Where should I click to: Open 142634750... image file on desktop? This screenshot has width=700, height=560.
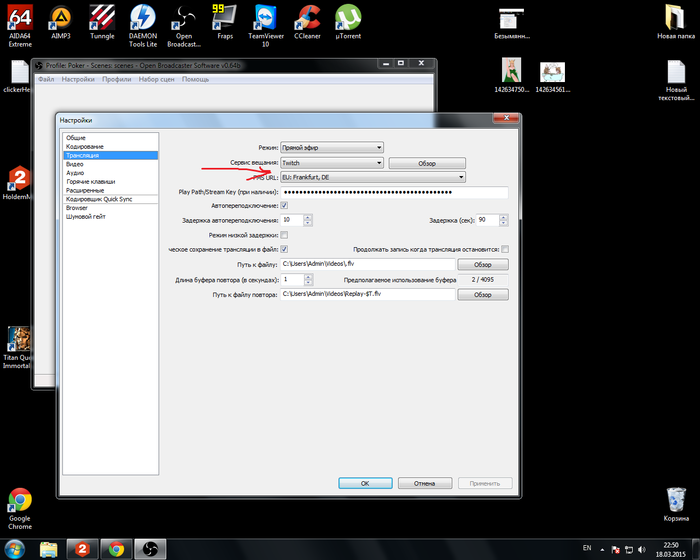tap(512, 75)
